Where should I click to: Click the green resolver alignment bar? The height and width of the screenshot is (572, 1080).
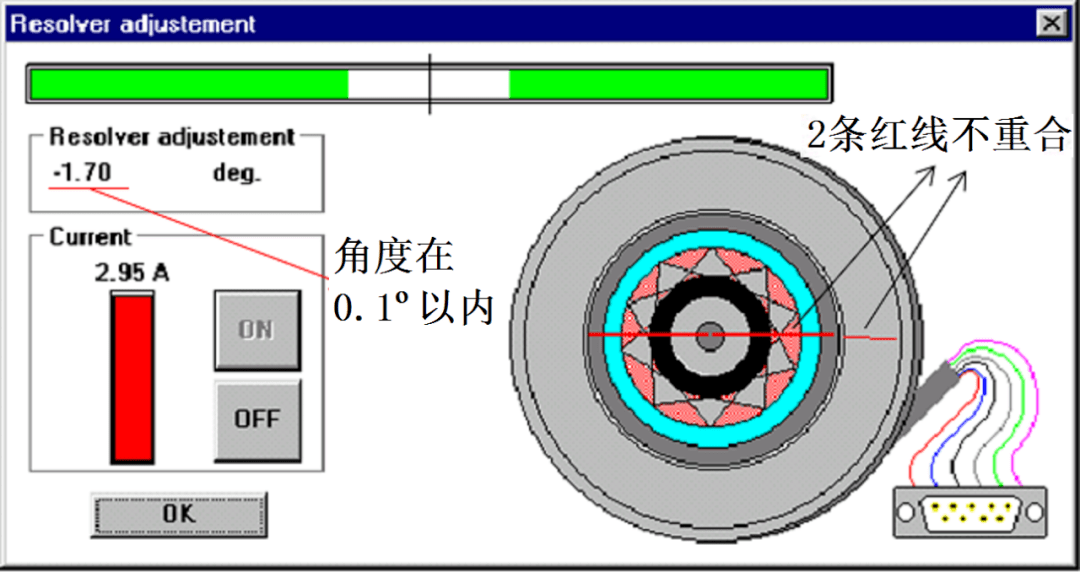coord(429,84)
